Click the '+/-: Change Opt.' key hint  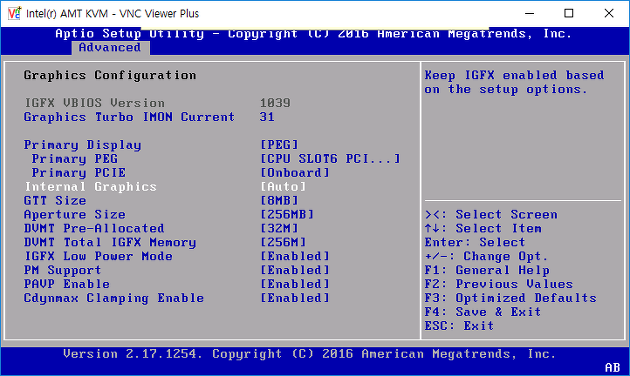point(487,256)
